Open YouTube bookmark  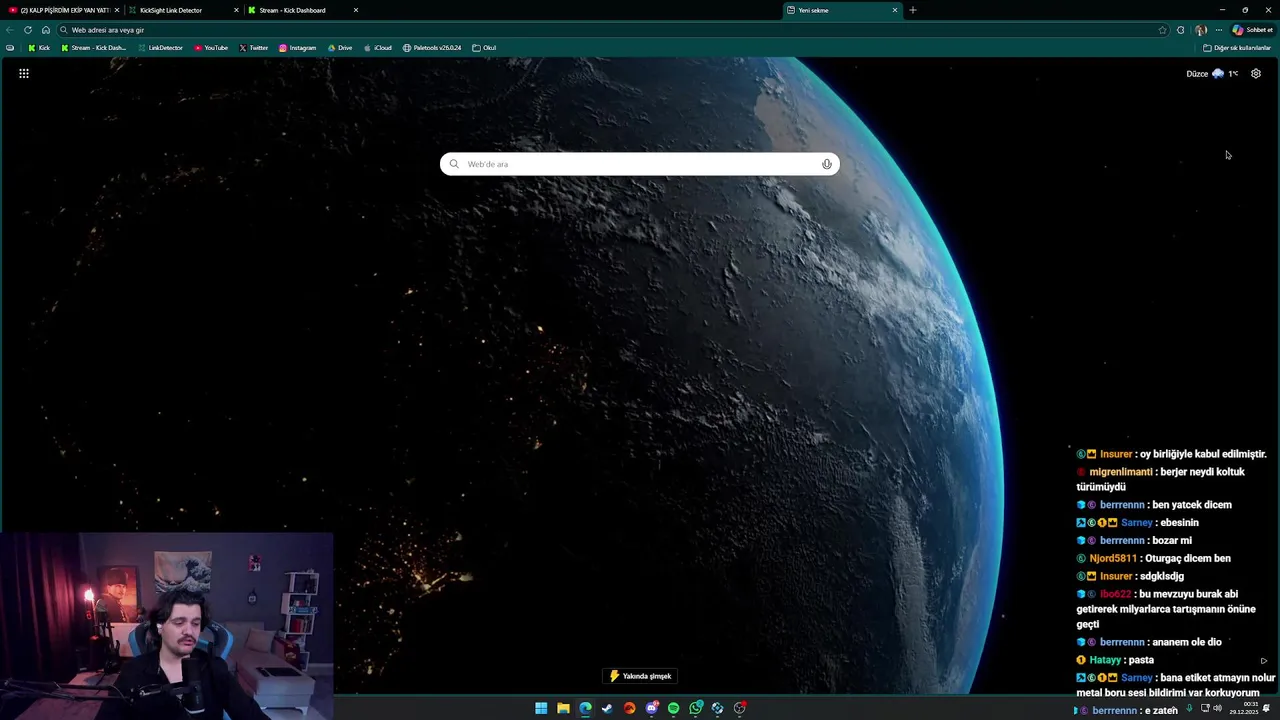tap(211, 48)
